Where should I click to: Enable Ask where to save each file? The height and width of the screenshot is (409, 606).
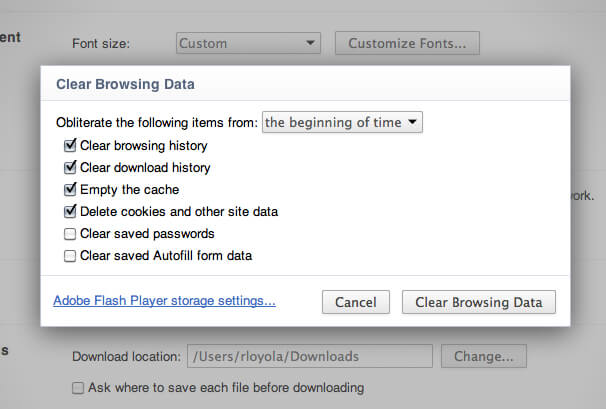[78, 388]
